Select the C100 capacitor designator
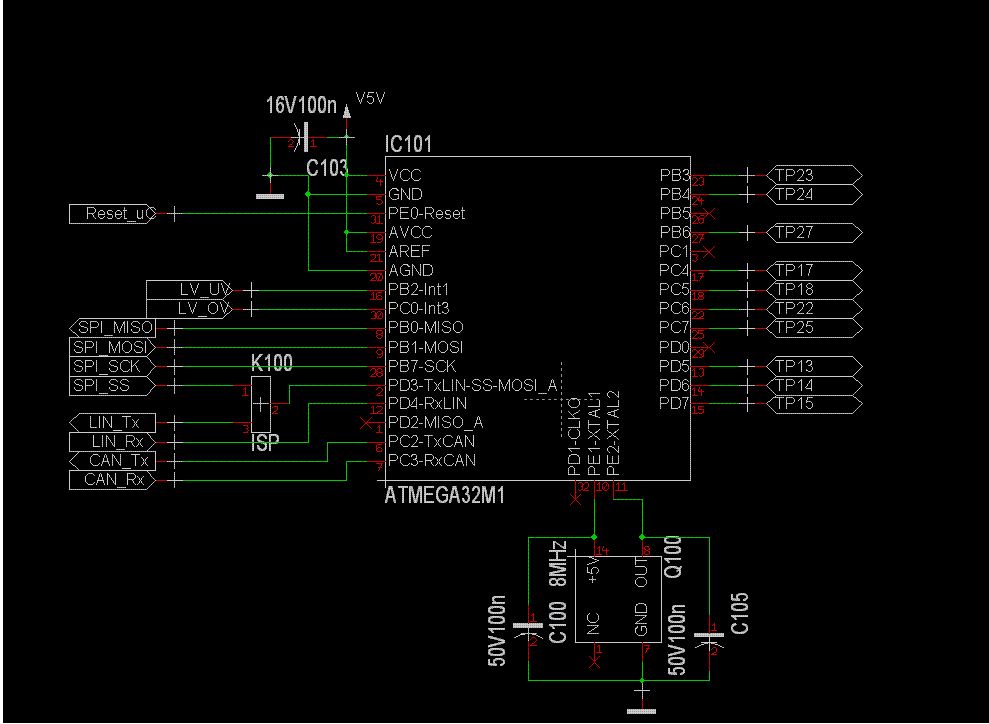Screen dimensions: 989x724 [558, 624]
